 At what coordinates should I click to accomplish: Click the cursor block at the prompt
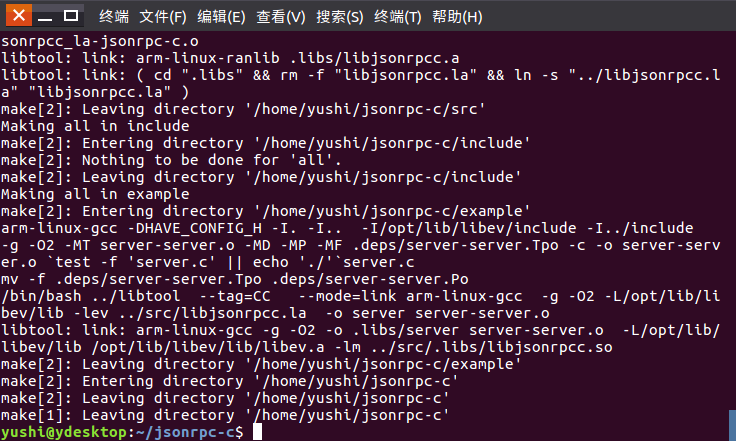tap(257, 432)
